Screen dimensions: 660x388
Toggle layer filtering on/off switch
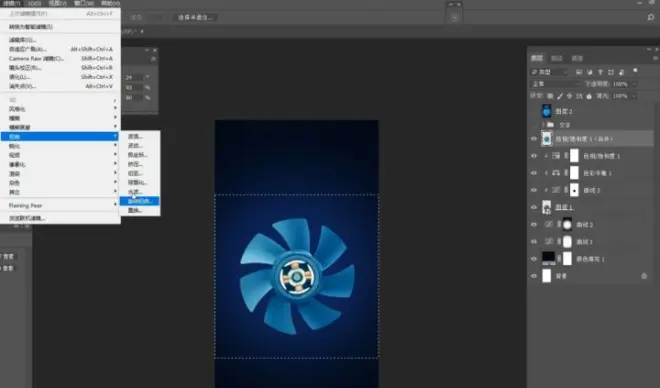point(635,70)
